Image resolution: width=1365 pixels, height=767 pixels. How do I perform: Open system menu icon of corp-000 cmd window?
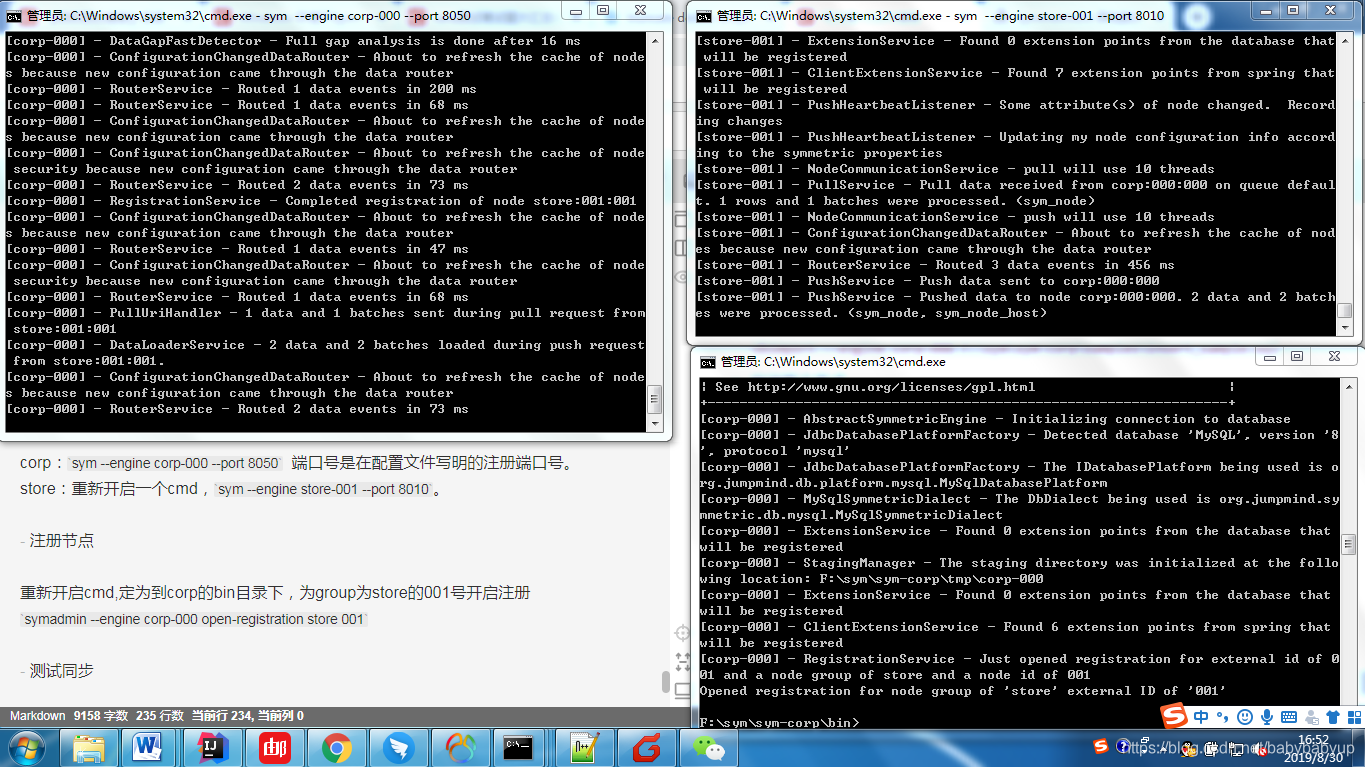tap(13, 15)
